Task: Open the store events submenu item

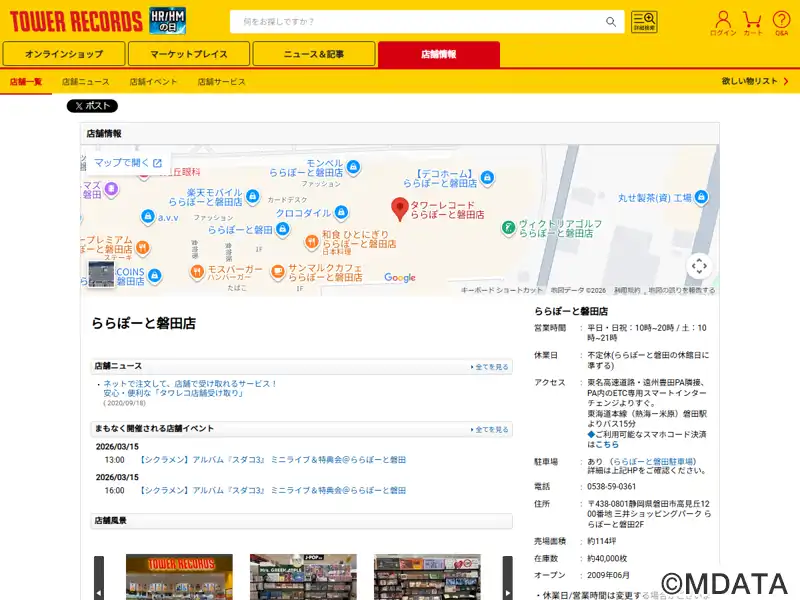Action: [x=153, y=81]
